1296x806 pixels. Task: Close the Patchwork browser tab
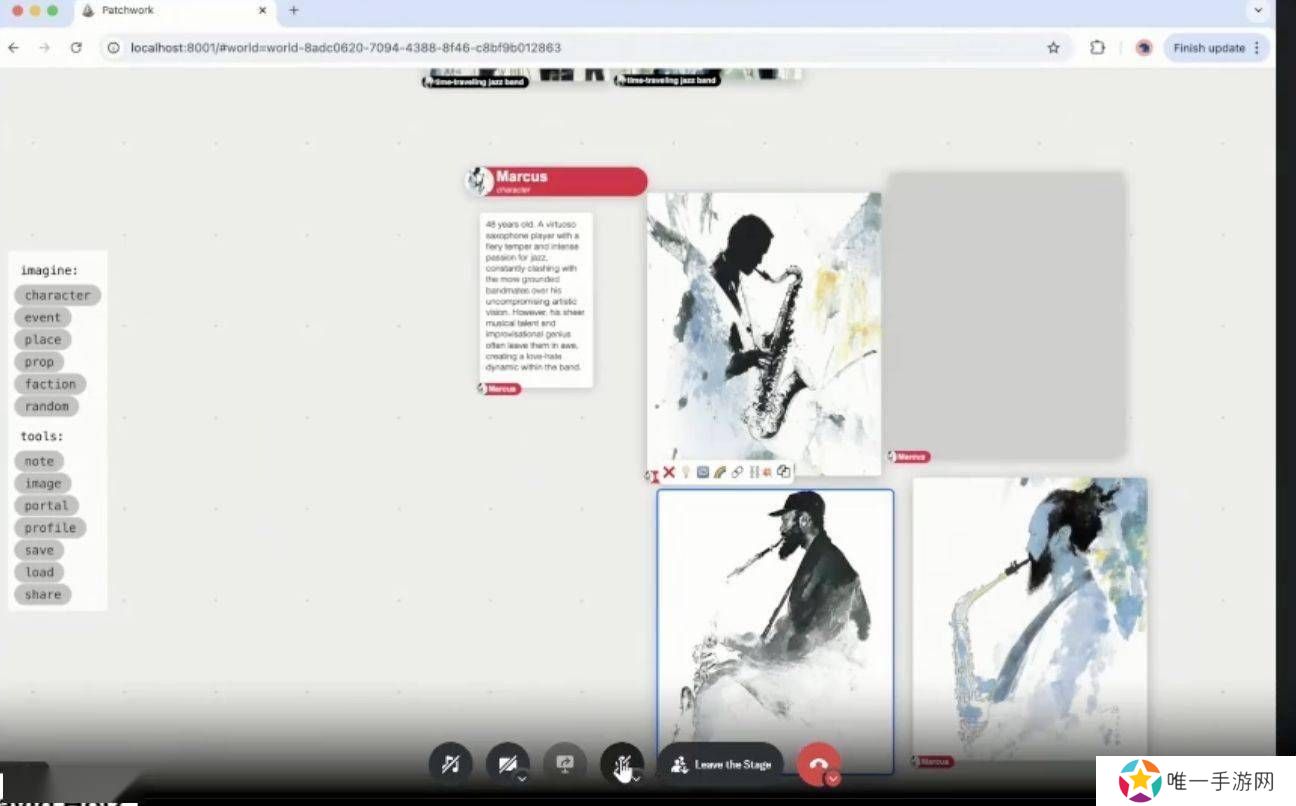tap(263, 10)
